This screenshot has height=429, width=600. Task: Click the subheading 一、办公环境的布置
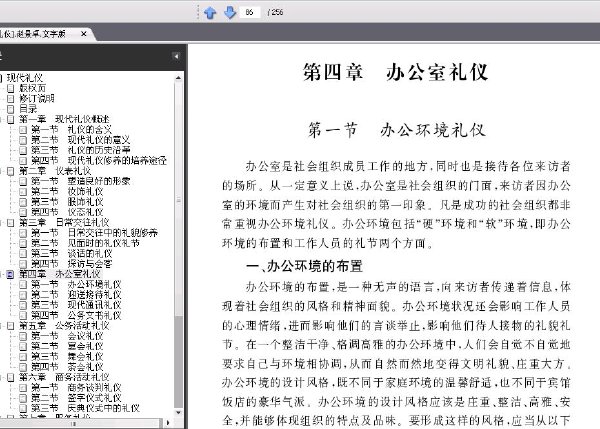pyautogui.click(x=304, y=266)
